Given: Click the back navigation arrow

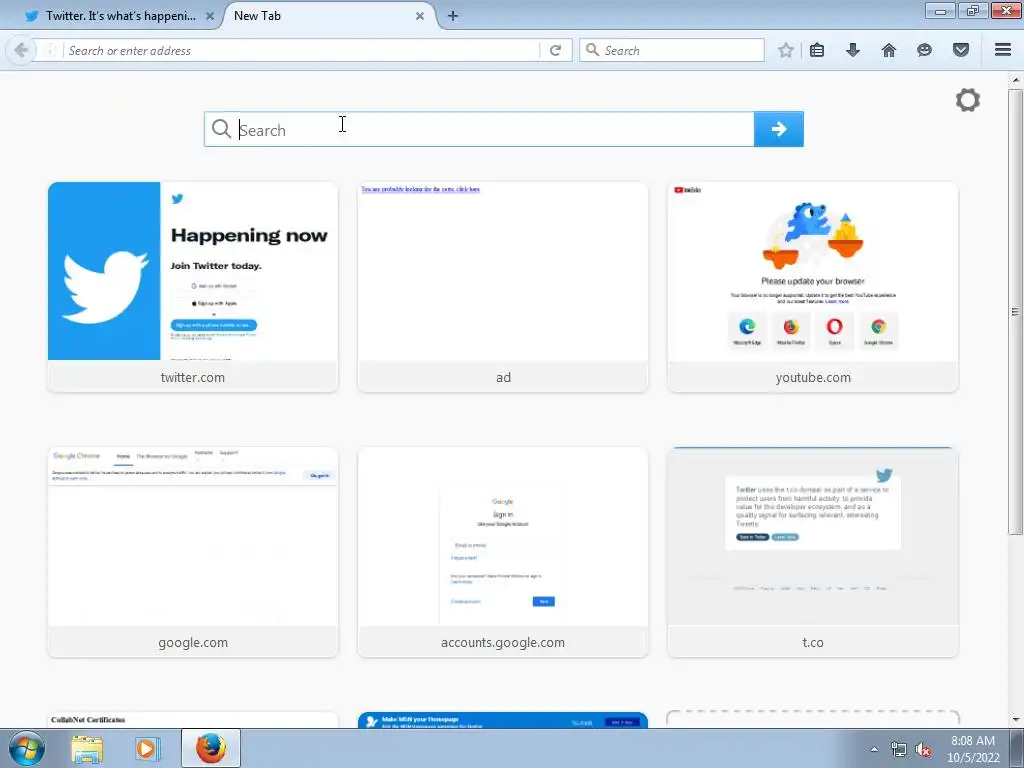Looking at the screenshot, I should tap(21, 50).
